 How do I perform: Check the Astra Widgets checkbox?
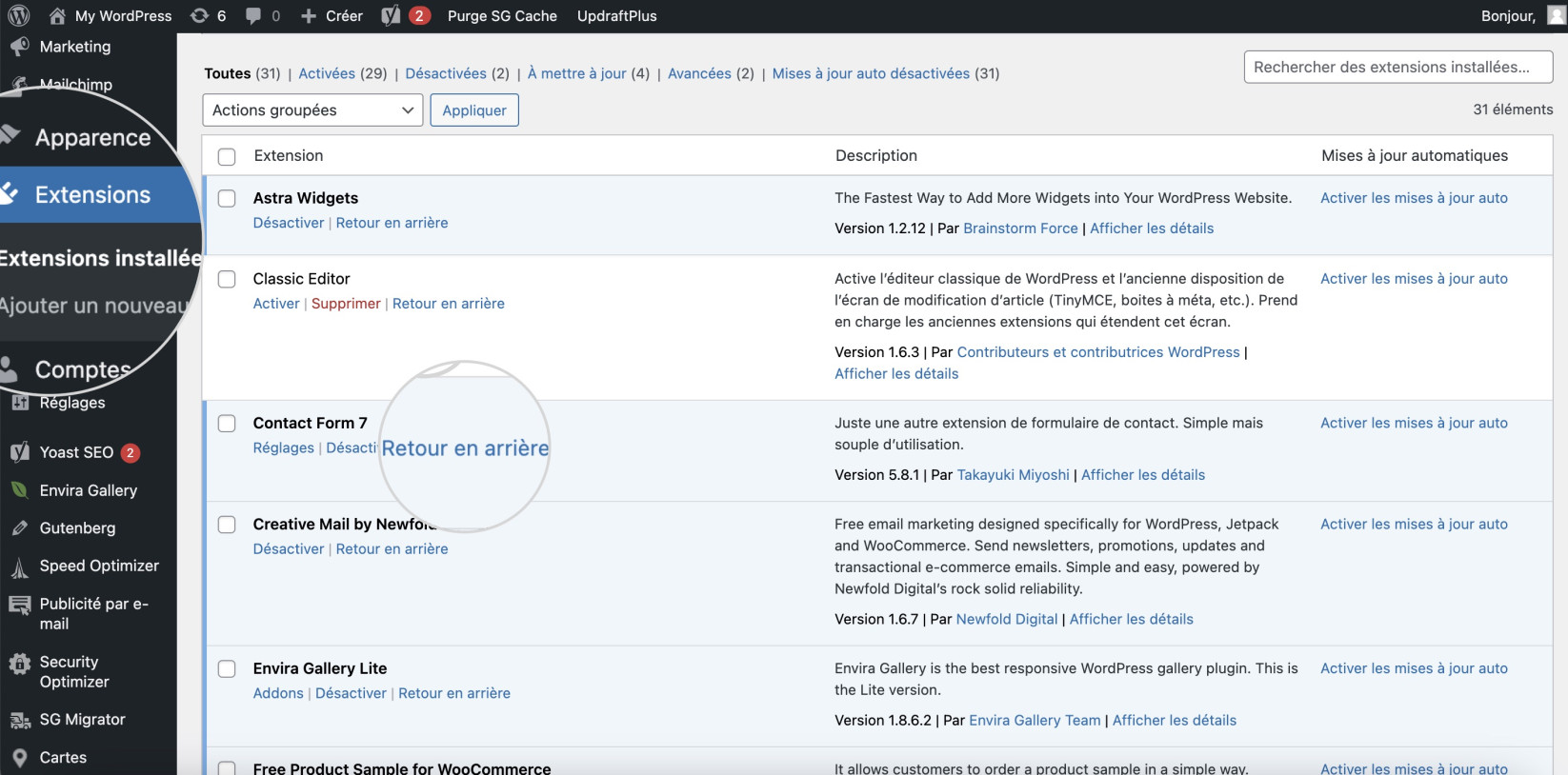click(x=227, y=198)
